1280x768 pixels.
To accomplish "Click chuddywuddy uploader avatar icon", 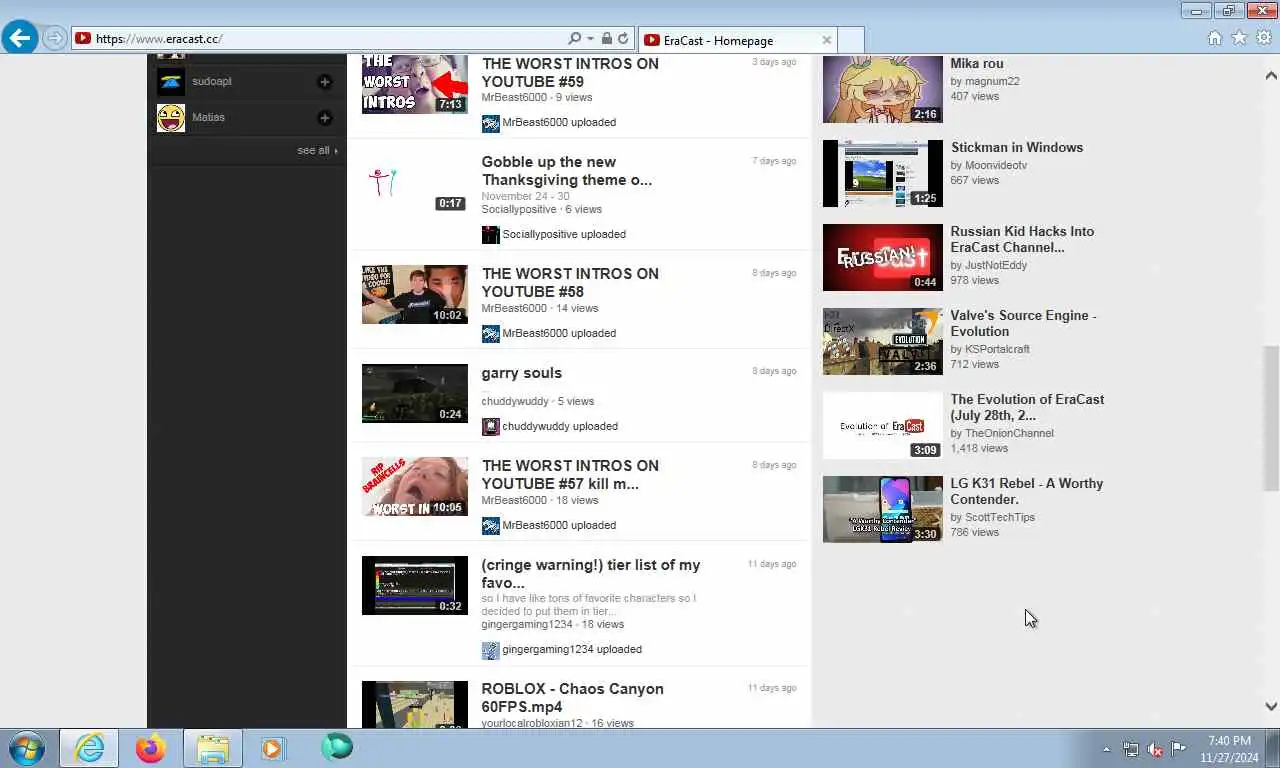I will tap(490, 426).
